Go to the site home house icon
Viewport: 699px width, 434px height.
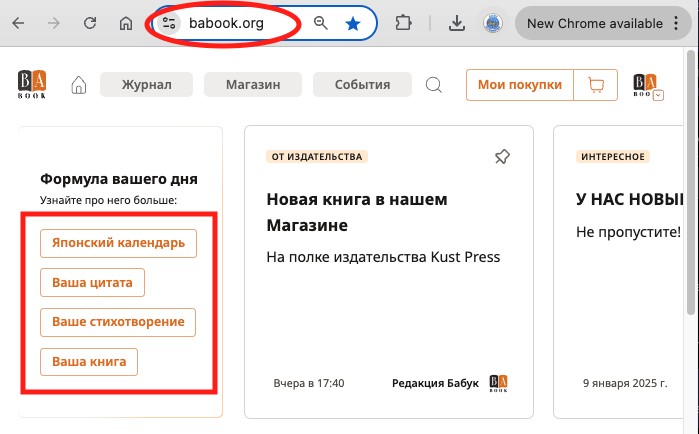(78, 85)
